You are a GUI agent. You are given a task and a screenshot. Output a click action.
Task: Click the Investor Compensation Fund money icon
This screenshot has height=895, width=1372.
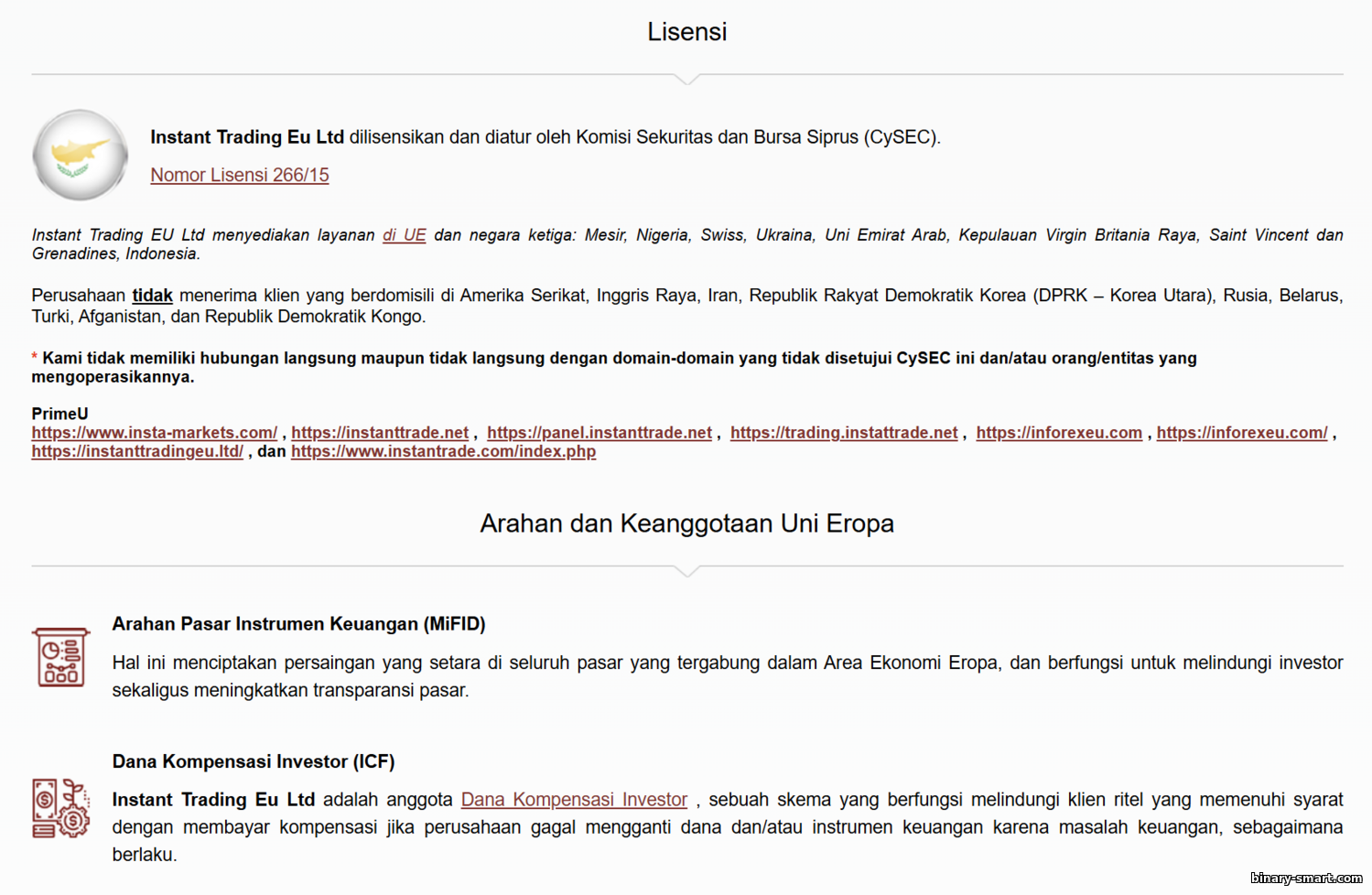[61, 808]
